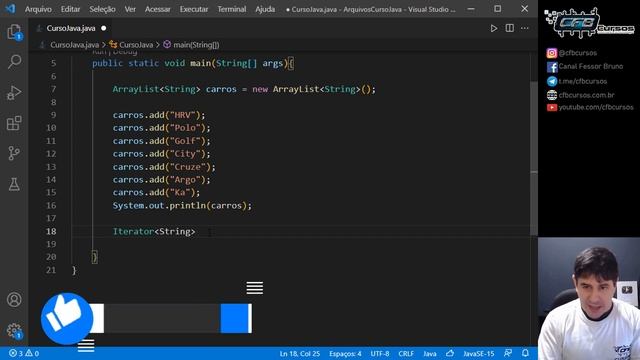Click the carros.add("Argo") line
The width and height of the screenshot is (640, 360).
[x=161, y=180]
